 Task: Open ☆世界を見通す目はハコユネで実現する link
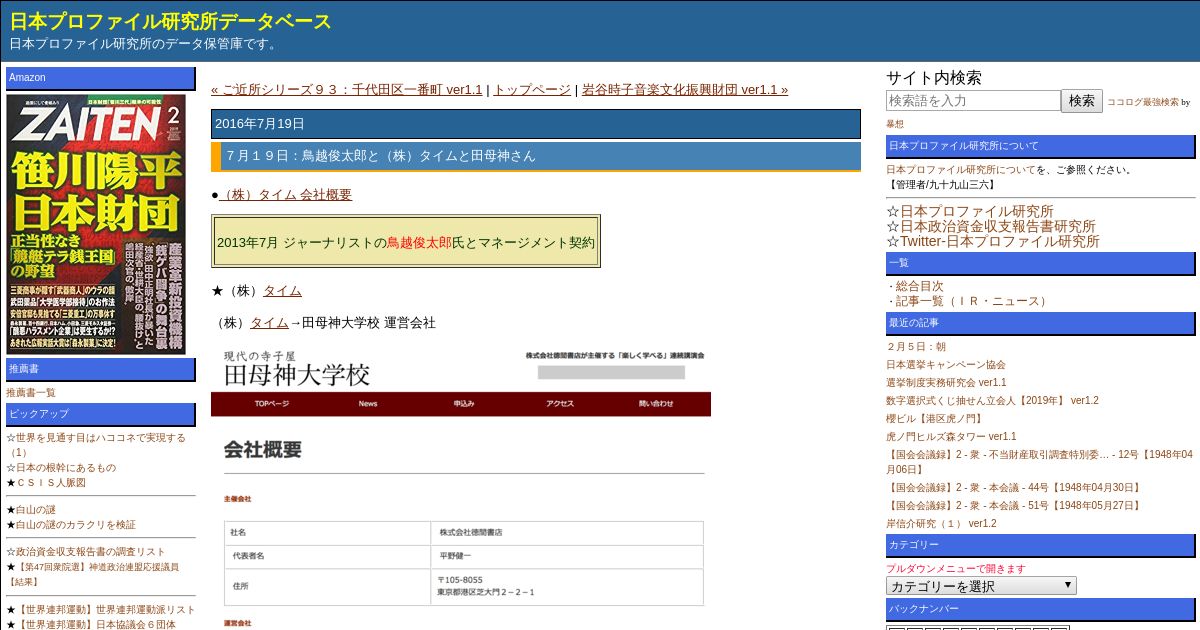[x=96, y=445]
